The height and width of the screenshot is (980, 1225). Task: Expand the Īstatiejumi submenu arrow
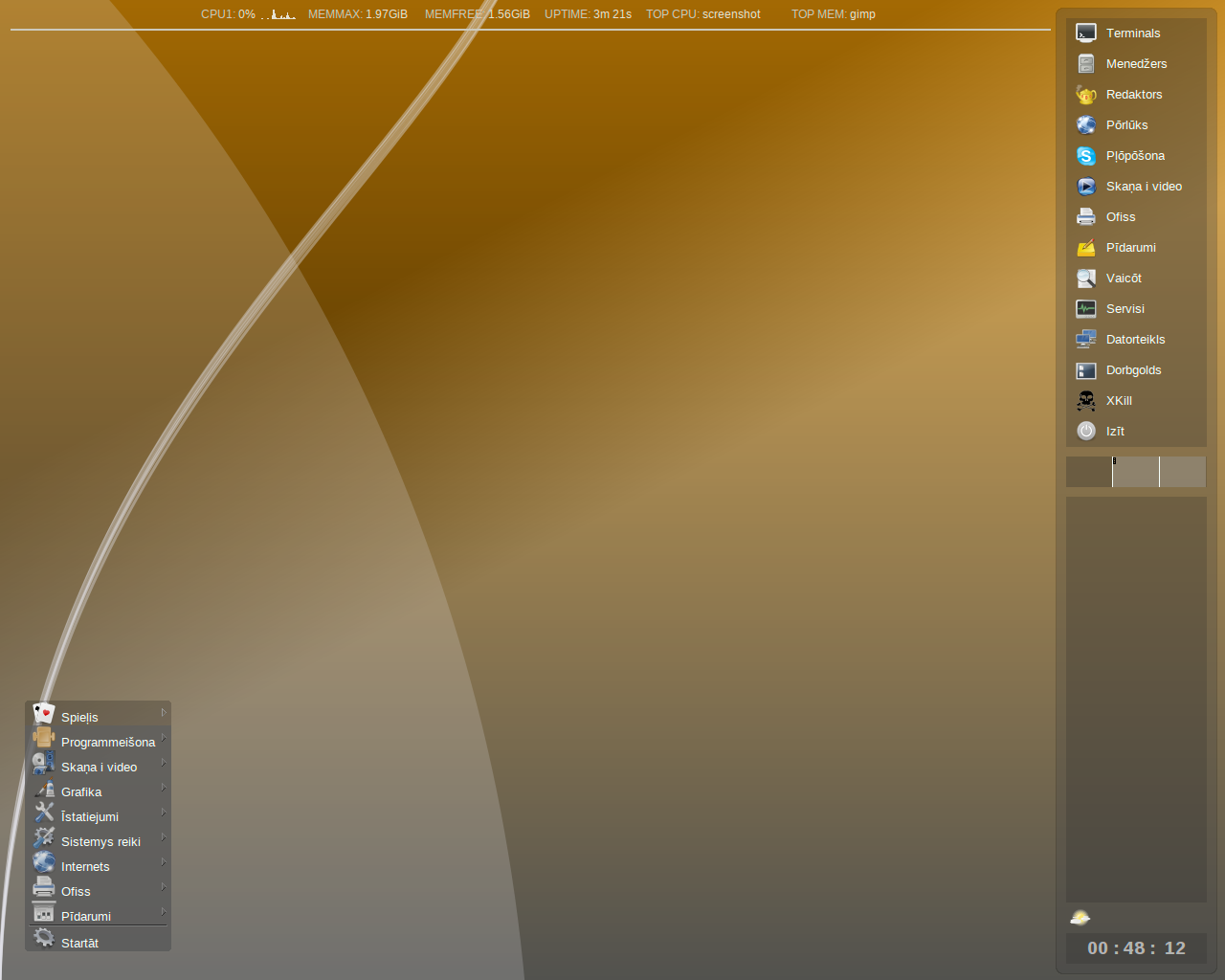coord(164,813)
